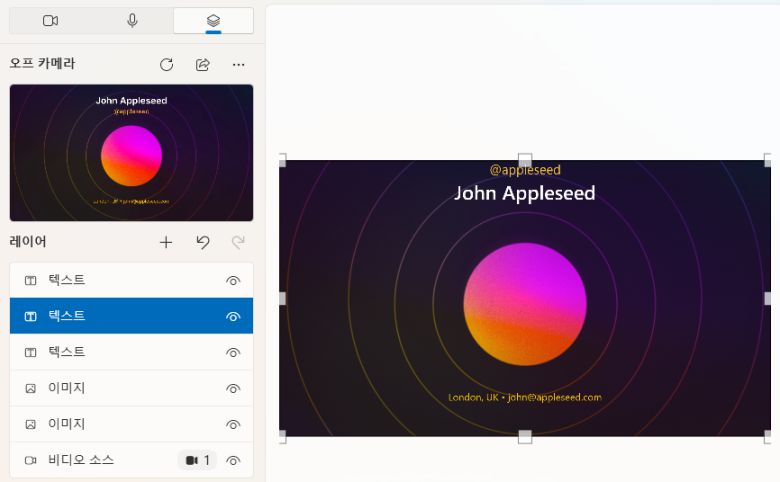Hide the topmost 텍스트 layer via eye icon
This screenshot has width=780, height=482.
233,281
